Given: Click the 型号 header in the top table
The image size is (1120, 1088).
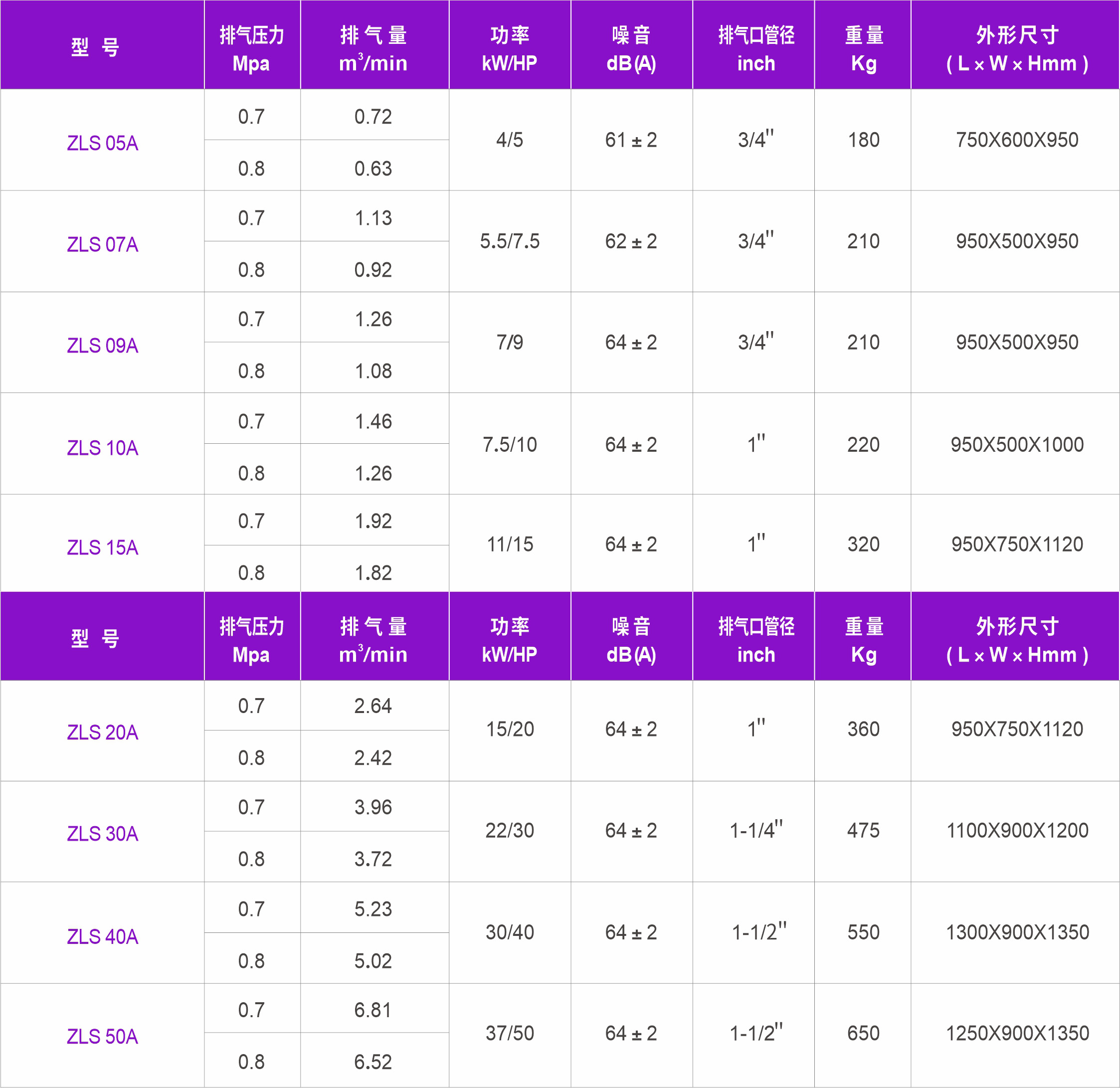Looking at the screenshot, I should (x=102, y=44).
